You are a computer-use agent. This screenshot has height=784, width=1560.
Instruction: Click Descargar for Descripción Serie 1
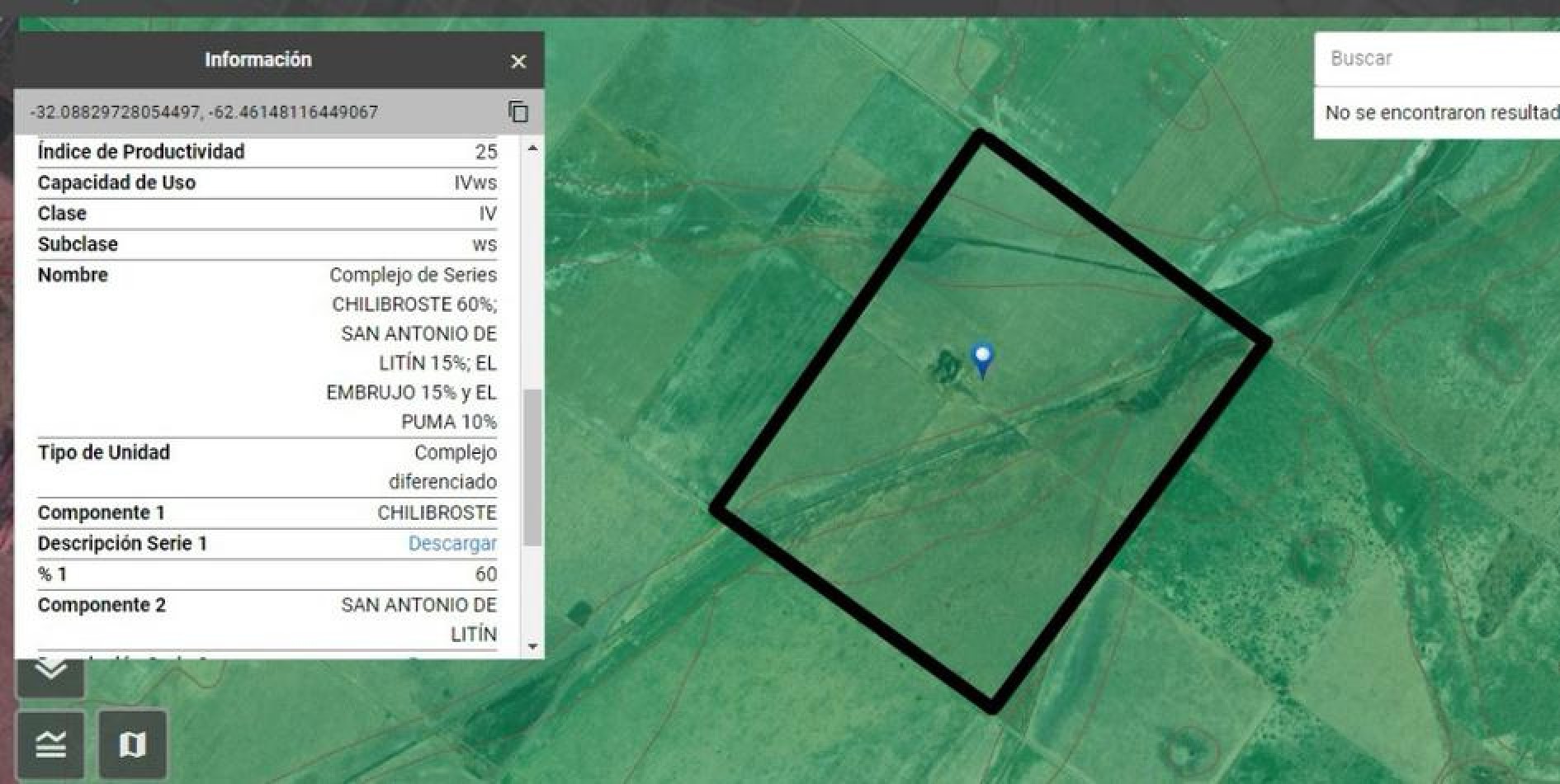point(452,544)
